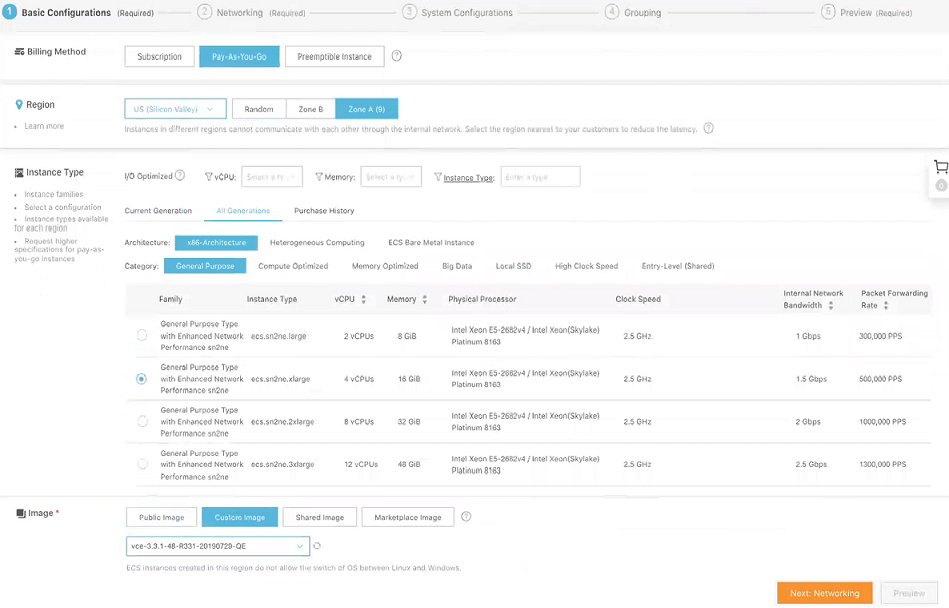Screen dimensions: 949x608
Task: Switch to the Purchase History tab
Action: 324,211
